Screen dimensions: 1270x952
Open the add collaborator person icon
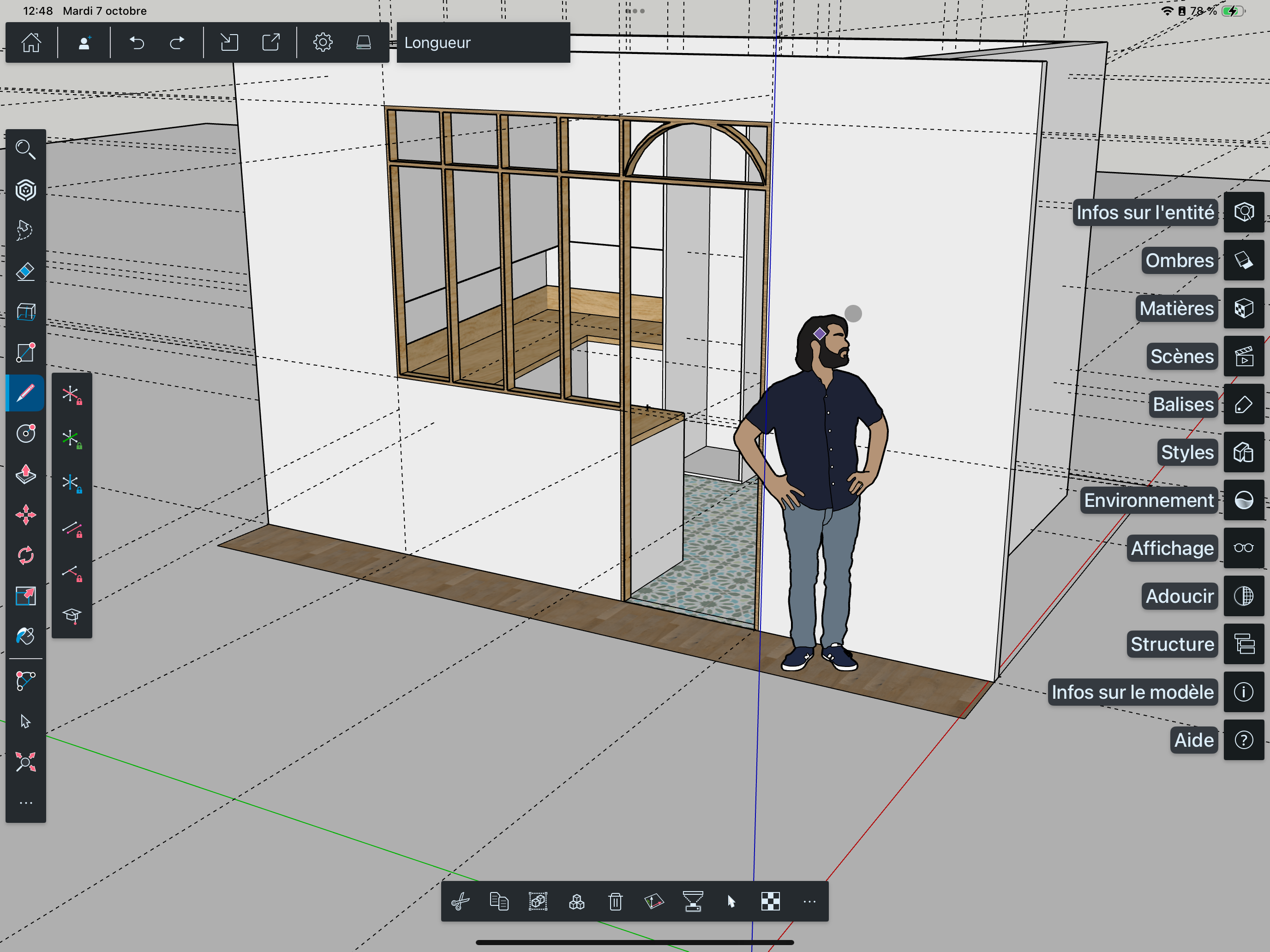click(84, 42)
